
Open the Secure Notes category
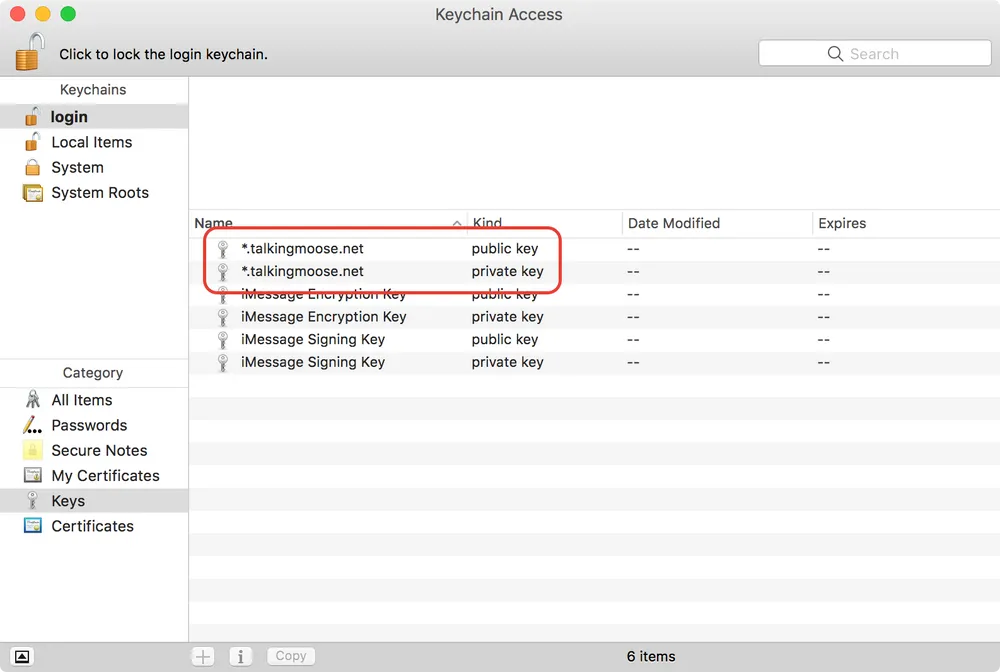tap(32, 450)
